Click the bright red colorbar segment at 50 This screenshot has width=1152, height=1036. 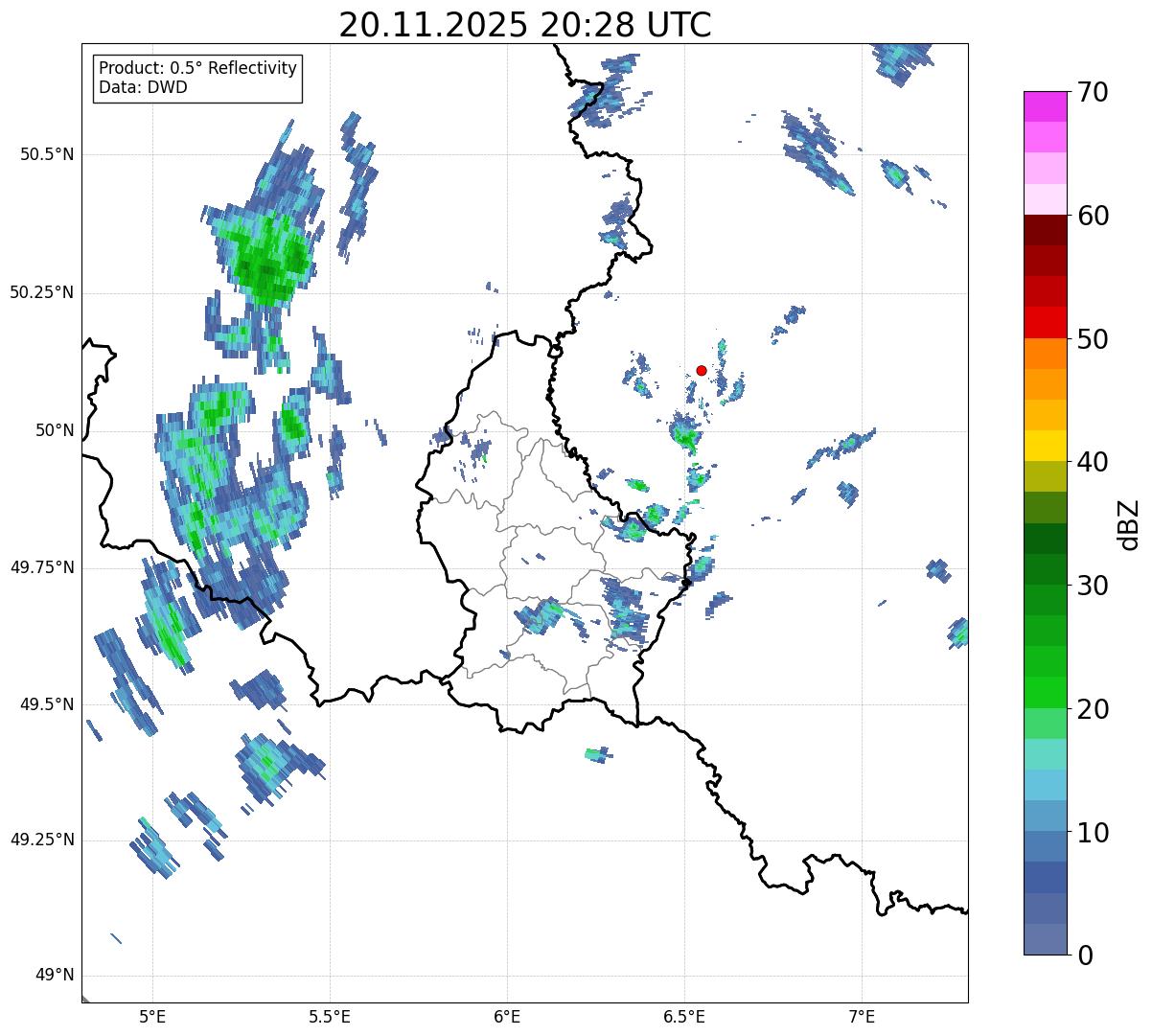click(1045, 323)
